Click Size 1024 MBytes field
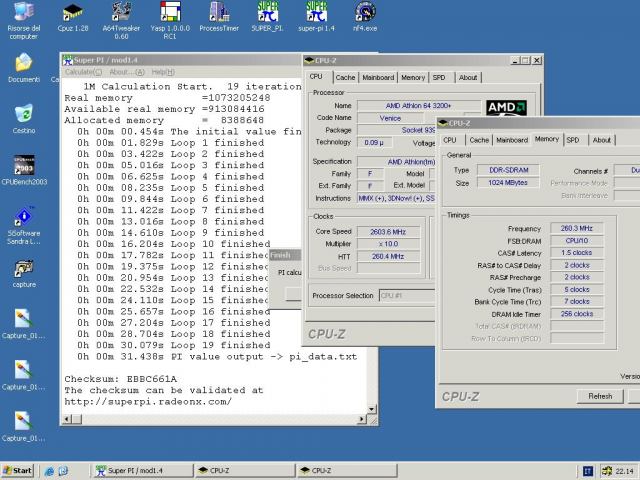The image size is (640, 480). 508,182
